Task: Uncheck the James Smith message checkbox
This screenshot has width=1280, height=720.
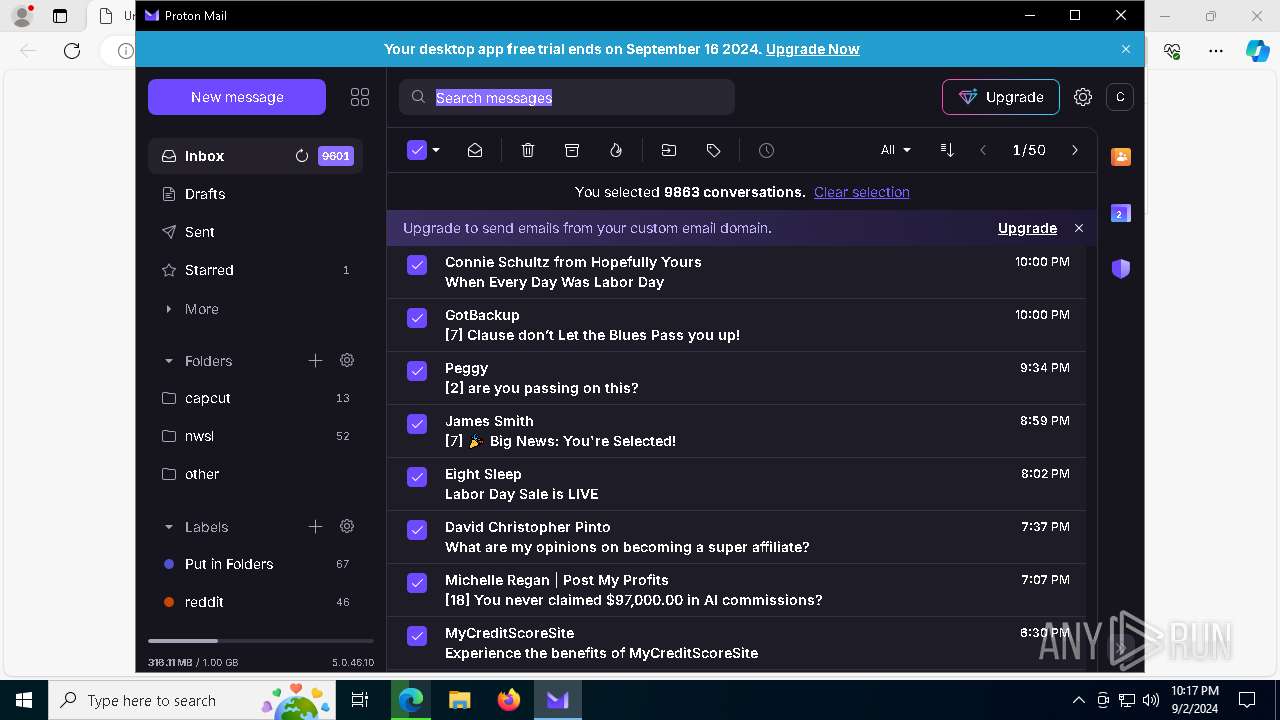Action: point(417,424)
